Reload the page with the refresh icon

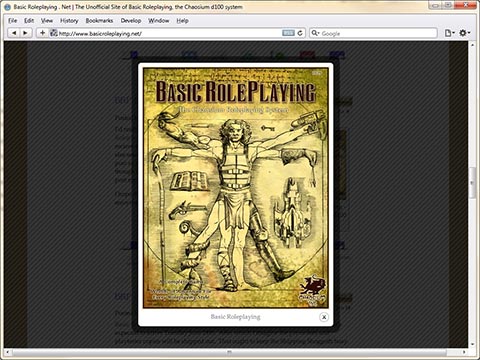coord(300,33)
